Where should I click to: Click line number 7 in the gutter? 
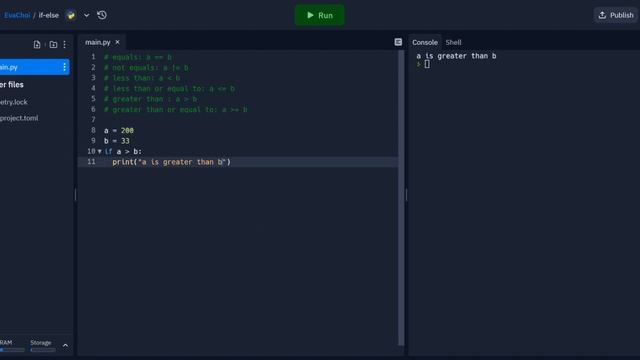93,120
